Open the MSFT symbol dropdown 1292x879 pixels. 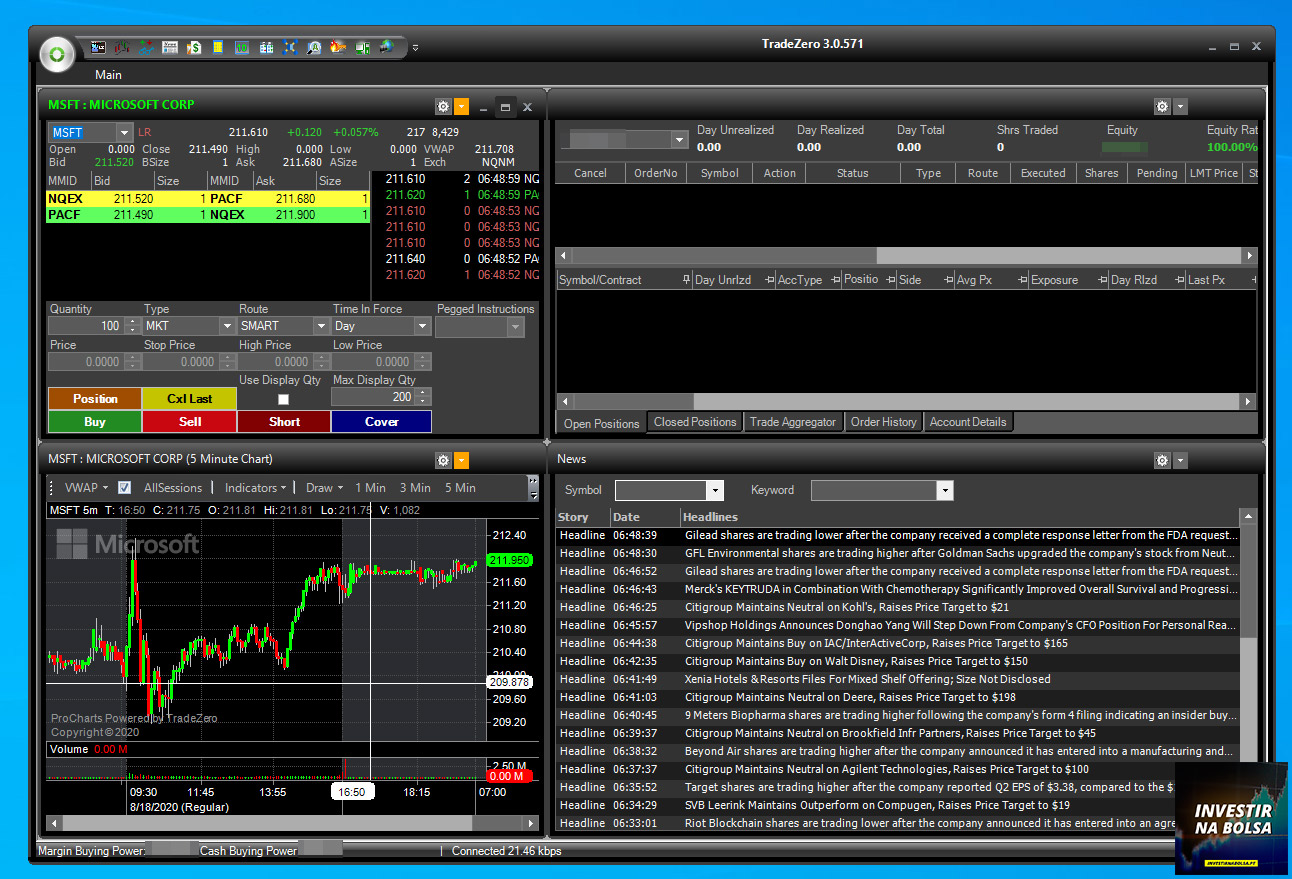[124, 133]
